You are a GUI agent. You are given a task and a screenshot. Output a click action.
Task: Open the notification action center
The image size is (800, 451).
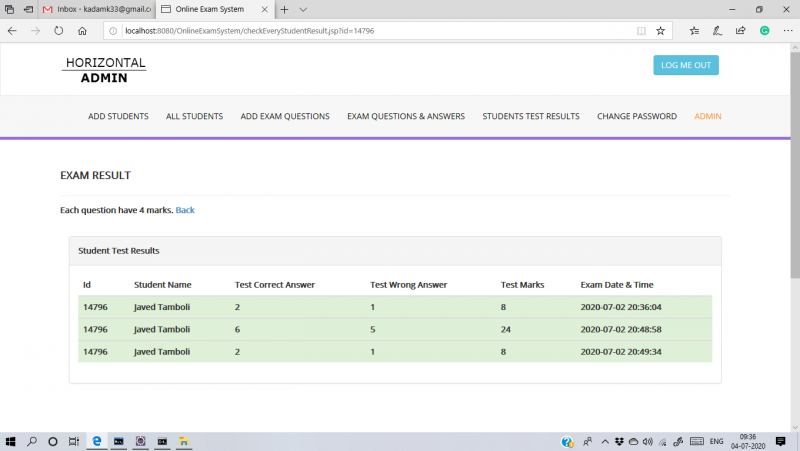tap(780, 442)
